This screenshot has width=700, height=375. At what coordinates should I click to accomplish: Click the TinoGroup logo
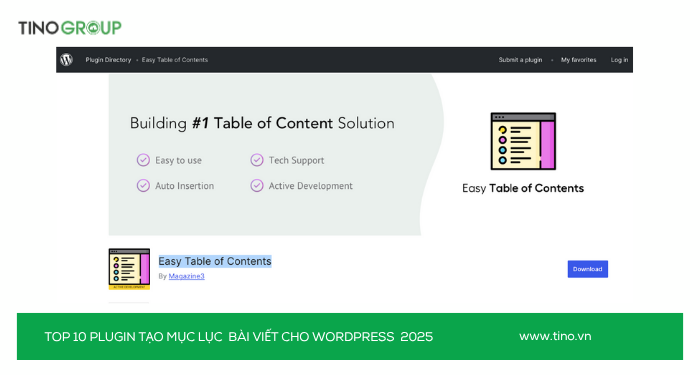point(70,28)
